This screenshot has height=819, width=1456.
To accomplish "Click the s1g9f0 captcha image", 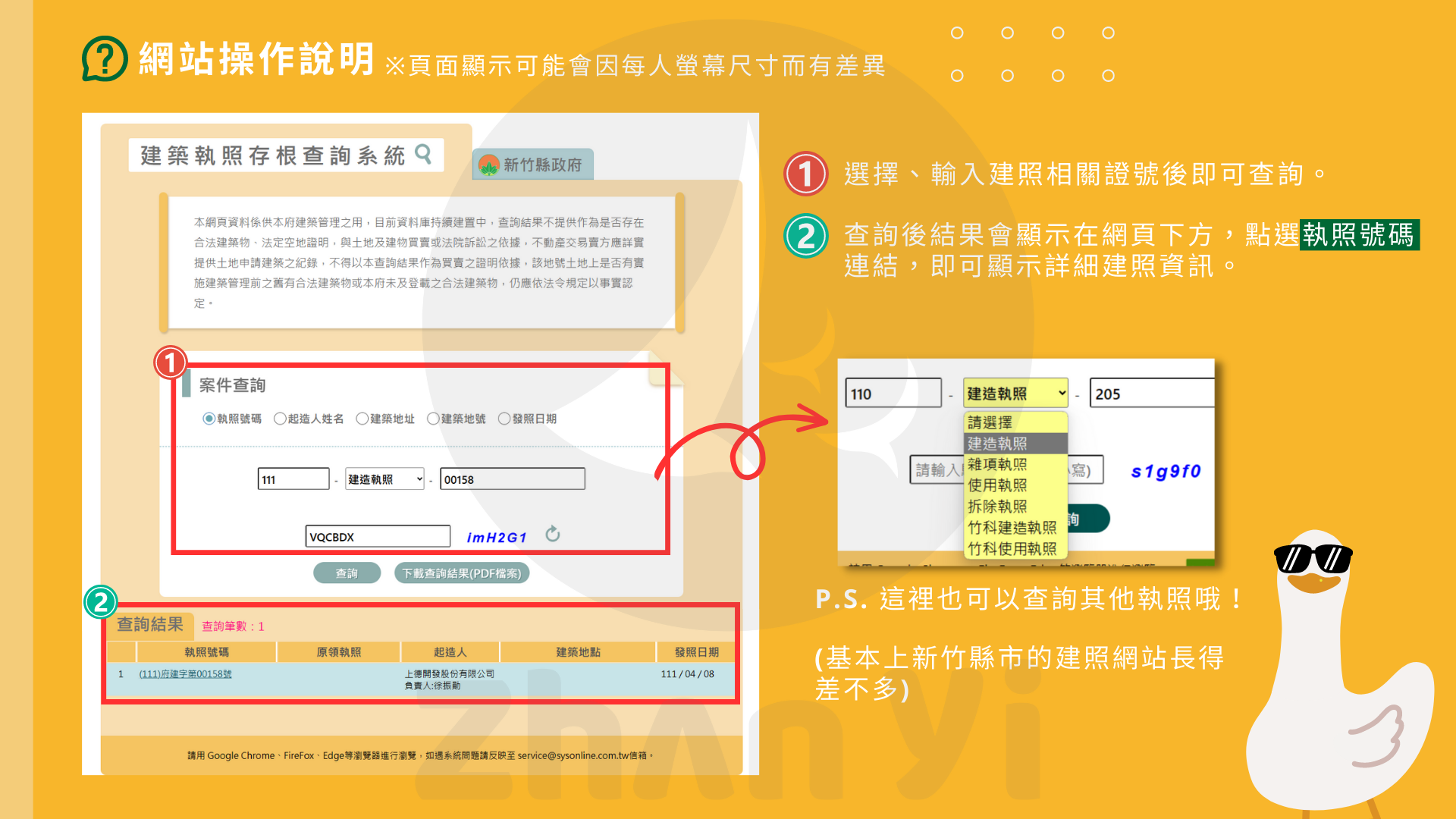I will tap(1166, 471).
